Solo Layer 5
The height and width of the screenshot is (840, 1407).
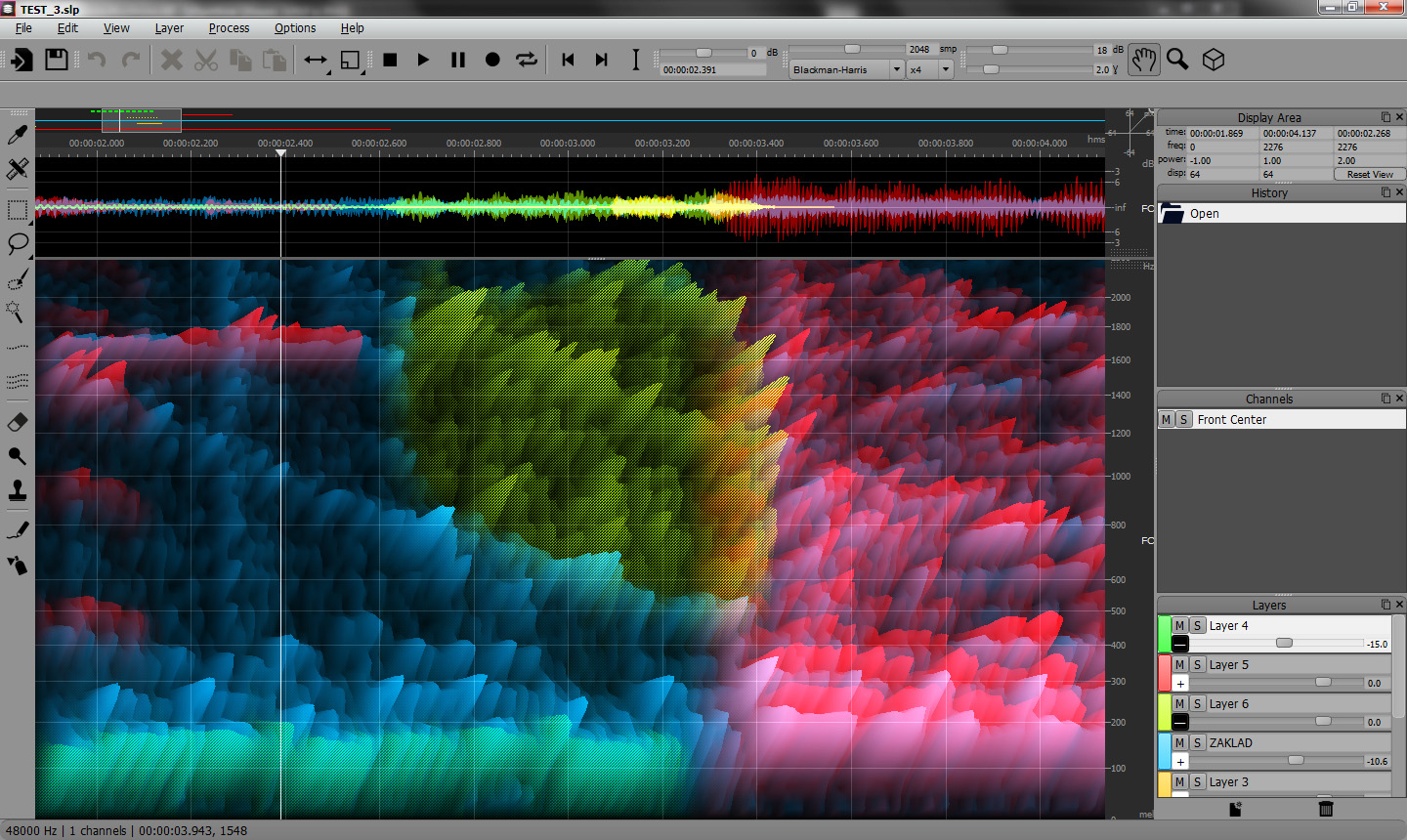[1197, 664]
